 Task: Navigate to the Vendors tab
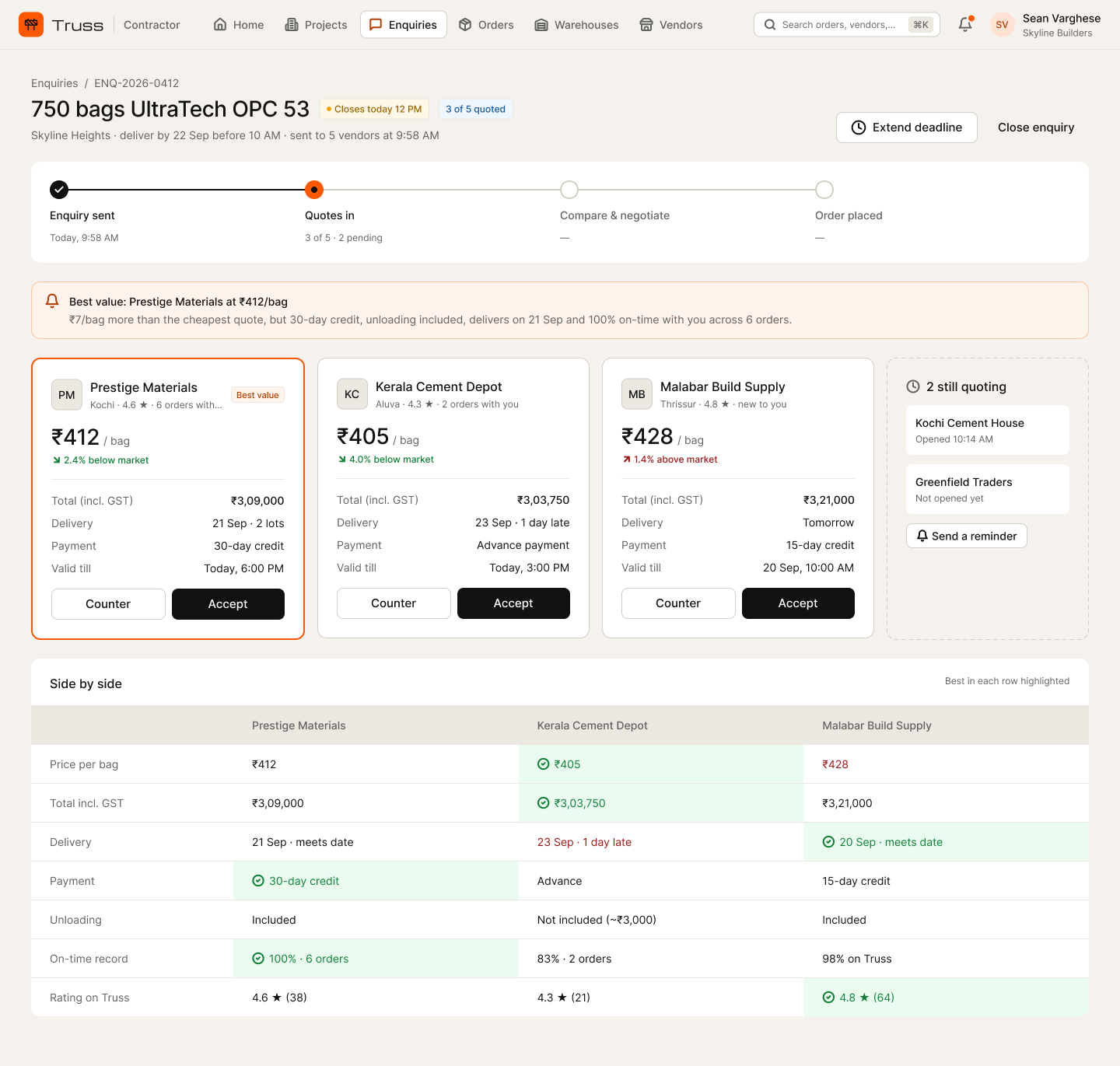click(671, 25)
